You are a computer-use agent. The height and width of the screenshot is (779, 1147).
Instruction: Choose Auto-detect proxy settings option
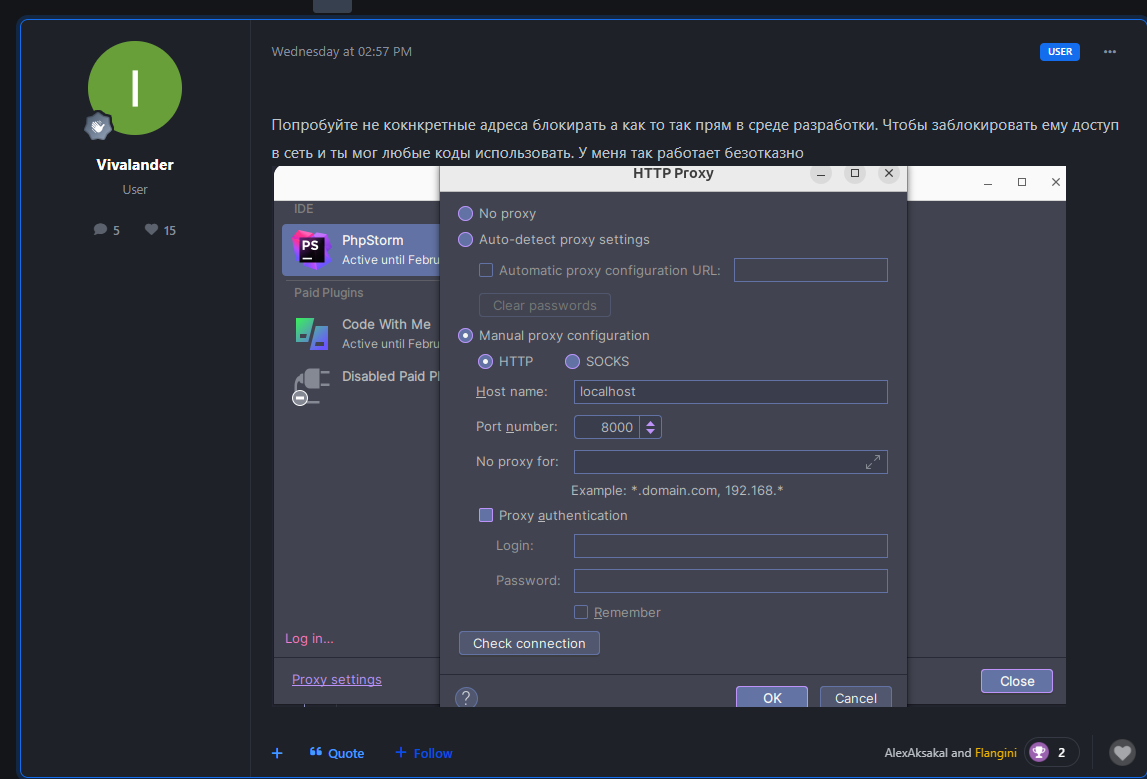pyautogui.click(x=466, y=240)
